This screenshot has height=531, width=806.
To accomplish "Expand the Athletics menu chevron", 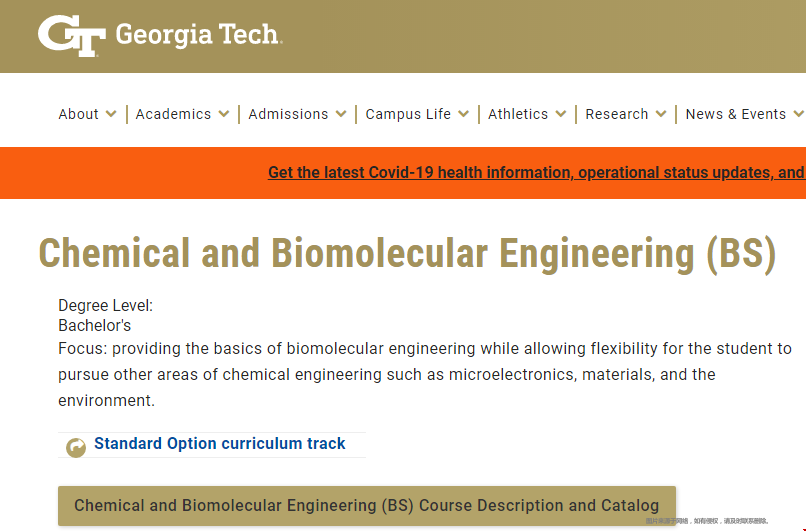I will tap(561, 114).
